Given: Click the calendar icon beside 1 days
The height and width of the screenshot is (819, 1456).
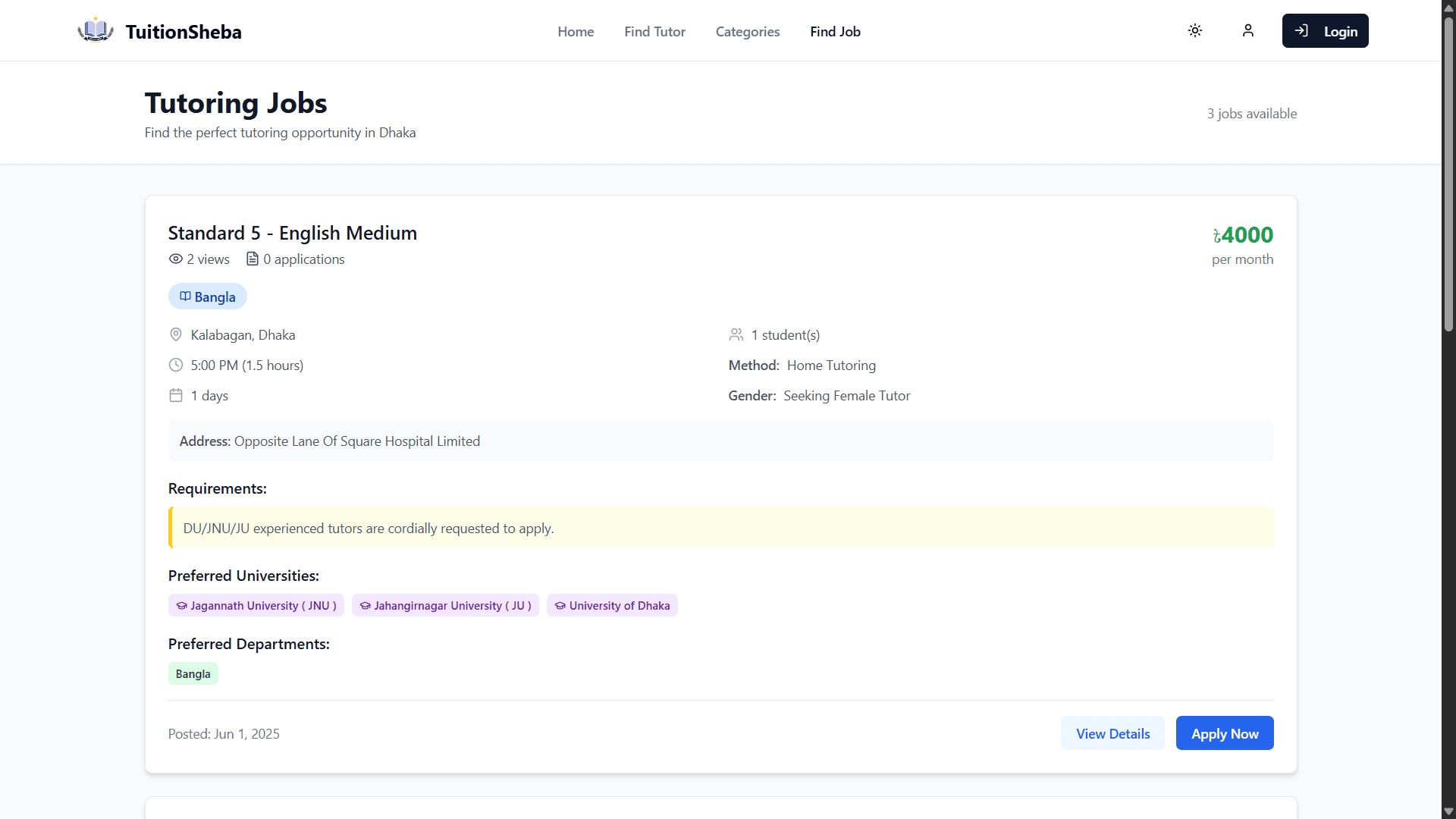Looking at the screenshot, I should pyautogui.click(x=176, y=396).
